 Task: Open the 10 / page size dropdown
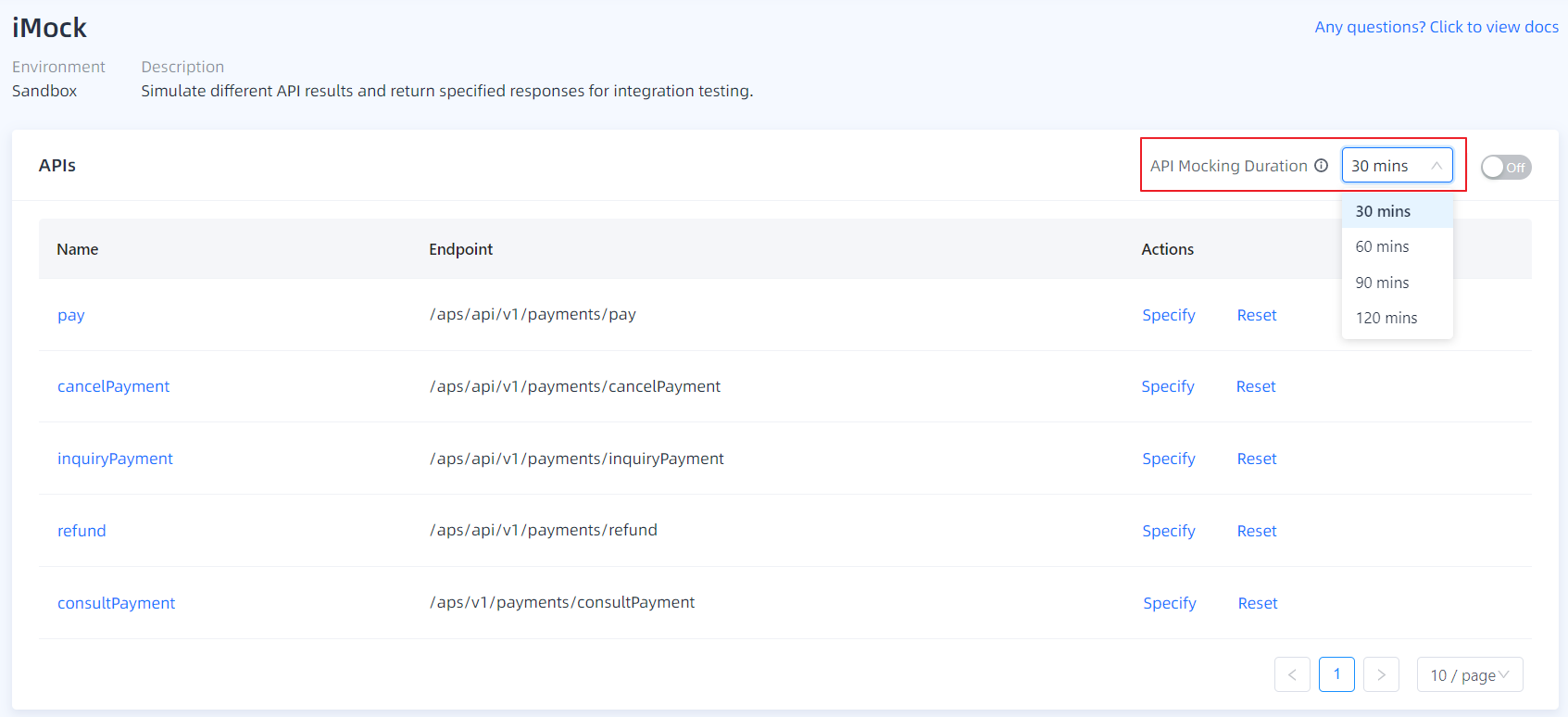(1469, 674)
